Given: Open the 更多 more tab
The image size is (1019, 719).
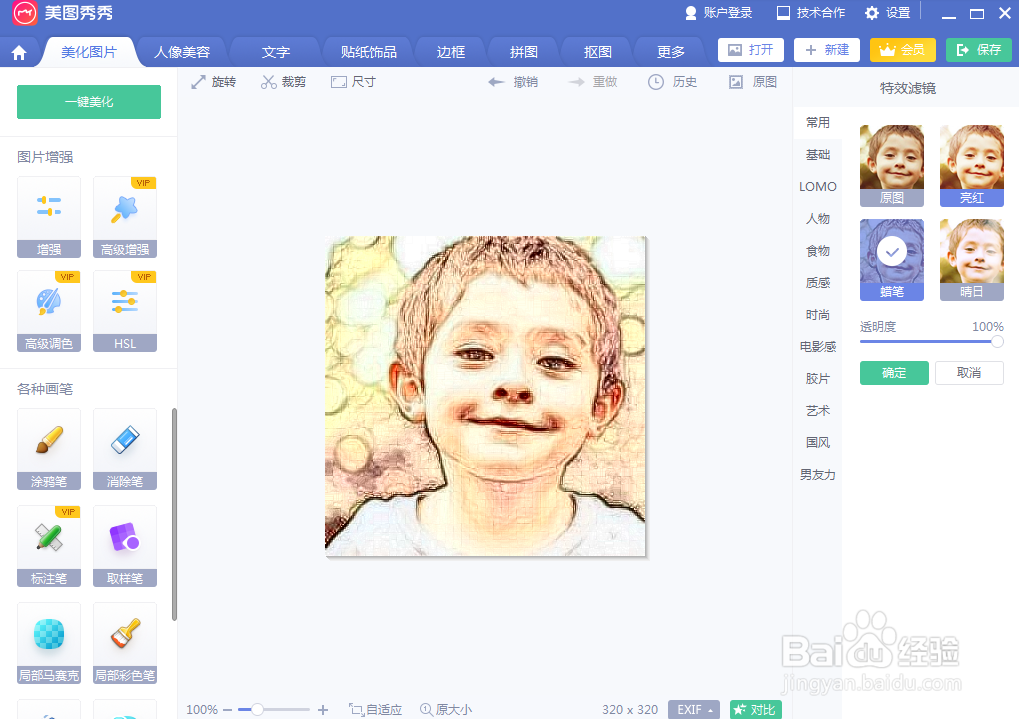Looking at the screenshot, I should pos(671,52).
